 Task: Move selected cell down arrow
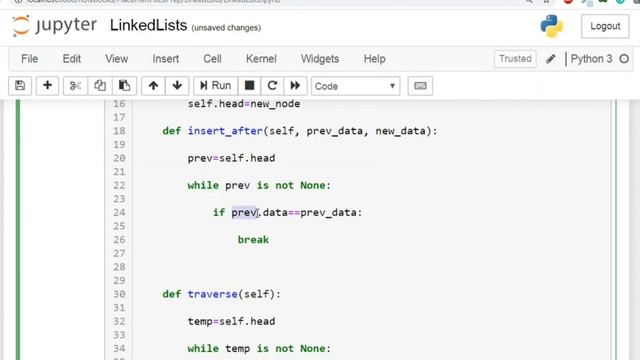point(177,86)
